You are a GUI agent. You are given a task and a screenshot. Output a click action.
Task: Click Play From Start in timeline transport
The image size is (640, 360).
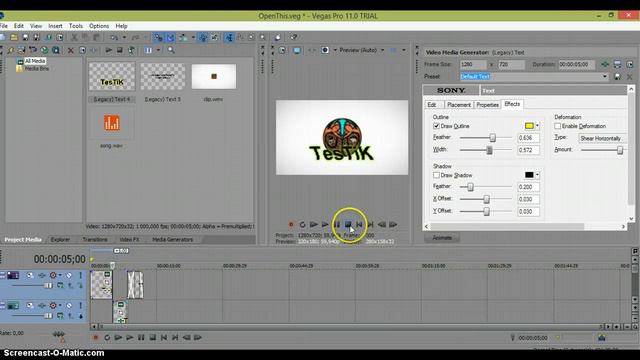pyautogui.click(x=118, y=338)
